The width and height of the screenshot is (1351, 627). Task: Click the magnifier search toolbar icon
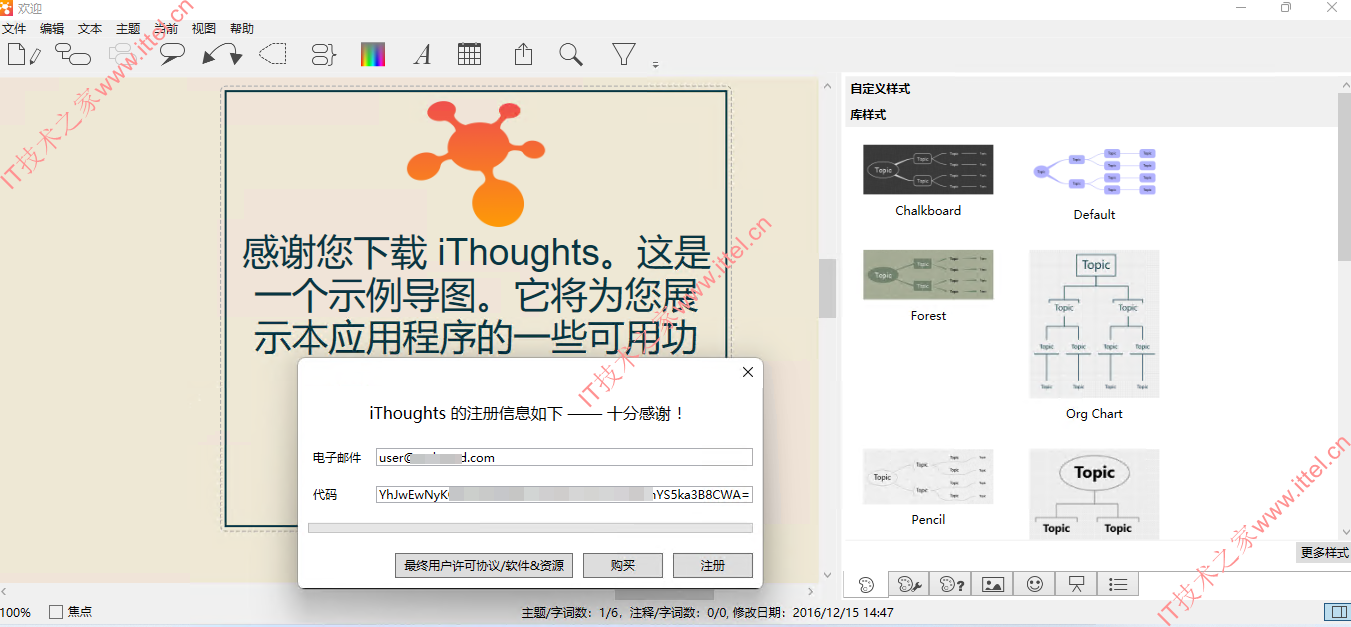pyautogui.click(x=571, y=54)
